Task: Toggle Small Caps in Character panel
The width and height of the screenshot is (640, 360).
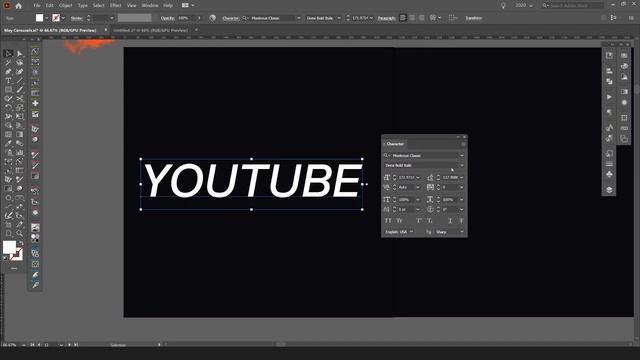Action: (x=399, y=221)
